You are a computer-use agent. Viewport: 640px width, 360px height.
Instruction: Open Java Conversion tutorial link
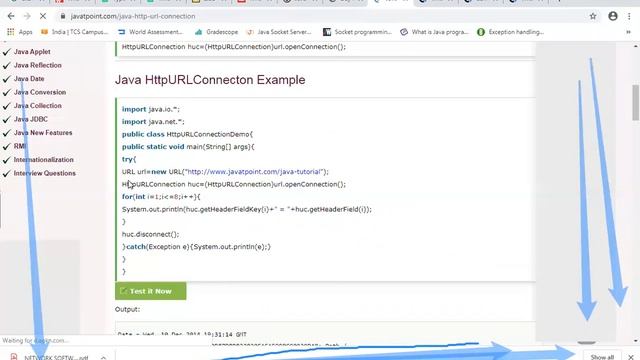tap(40, 92)
